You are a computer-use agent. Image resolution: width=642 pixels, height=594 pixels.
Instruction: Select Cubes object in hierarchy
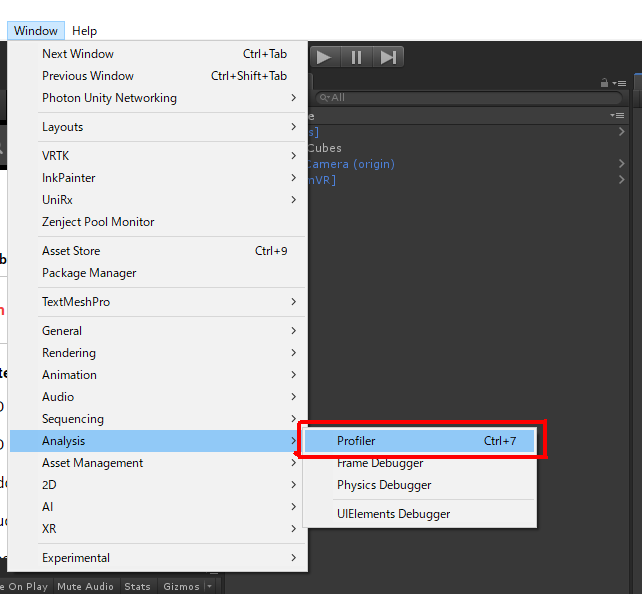(325, 148)
